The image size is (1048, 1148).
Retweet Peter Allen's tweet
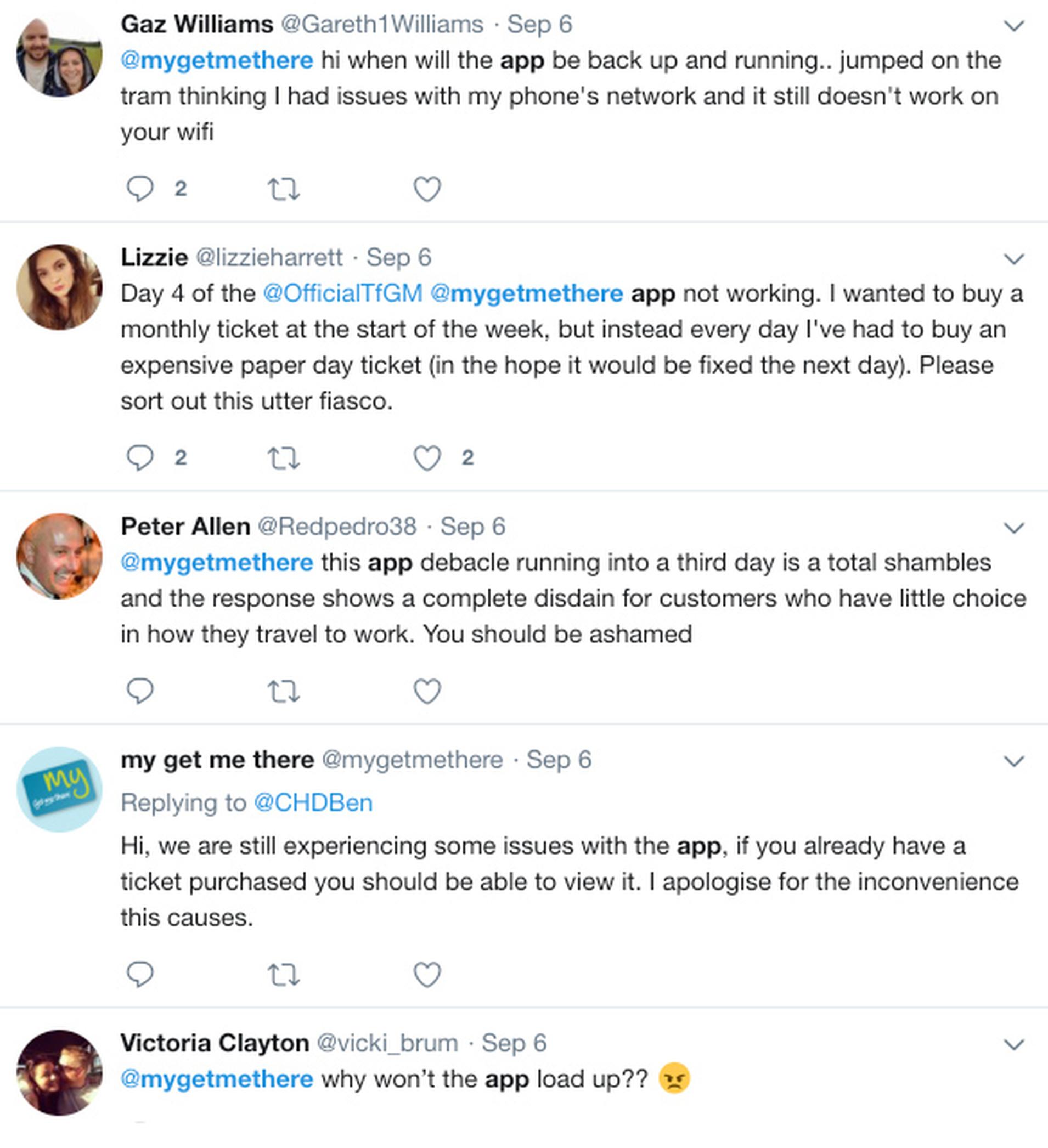(284, 691)
